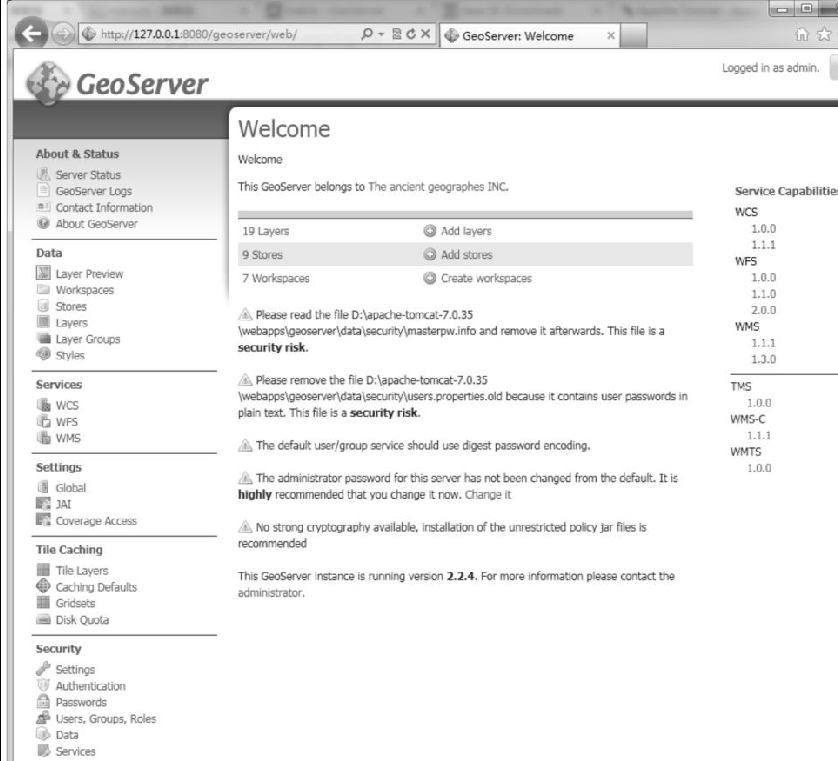Click the Tile Layers icon

pos(43,570)
